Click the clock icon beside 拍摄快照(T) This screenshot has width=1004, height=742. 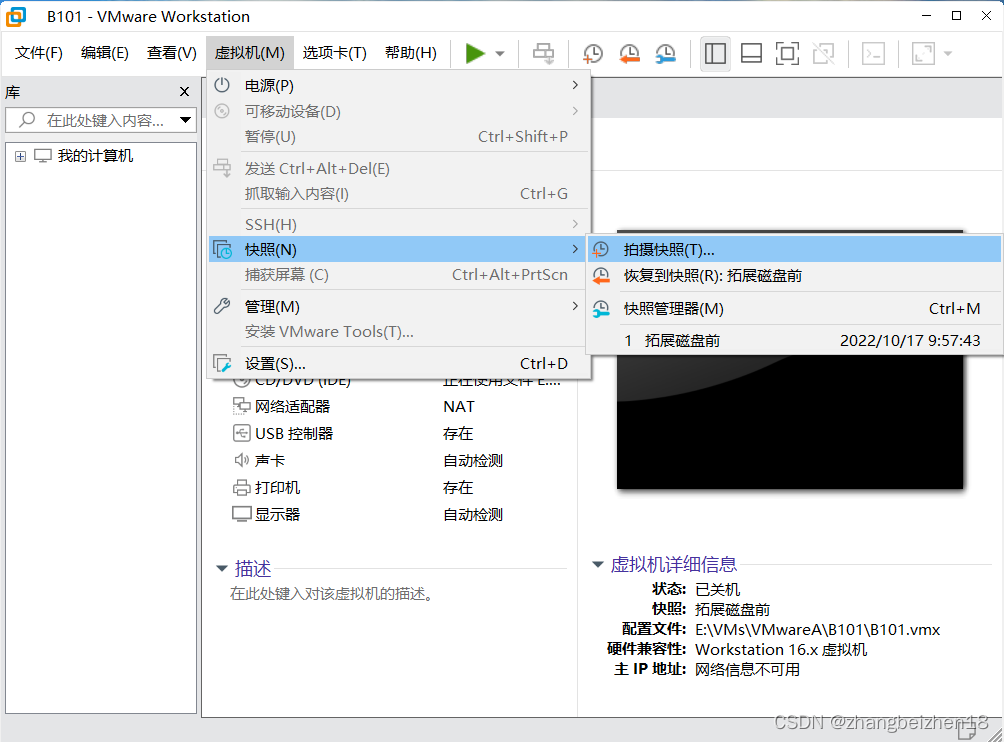601,249
